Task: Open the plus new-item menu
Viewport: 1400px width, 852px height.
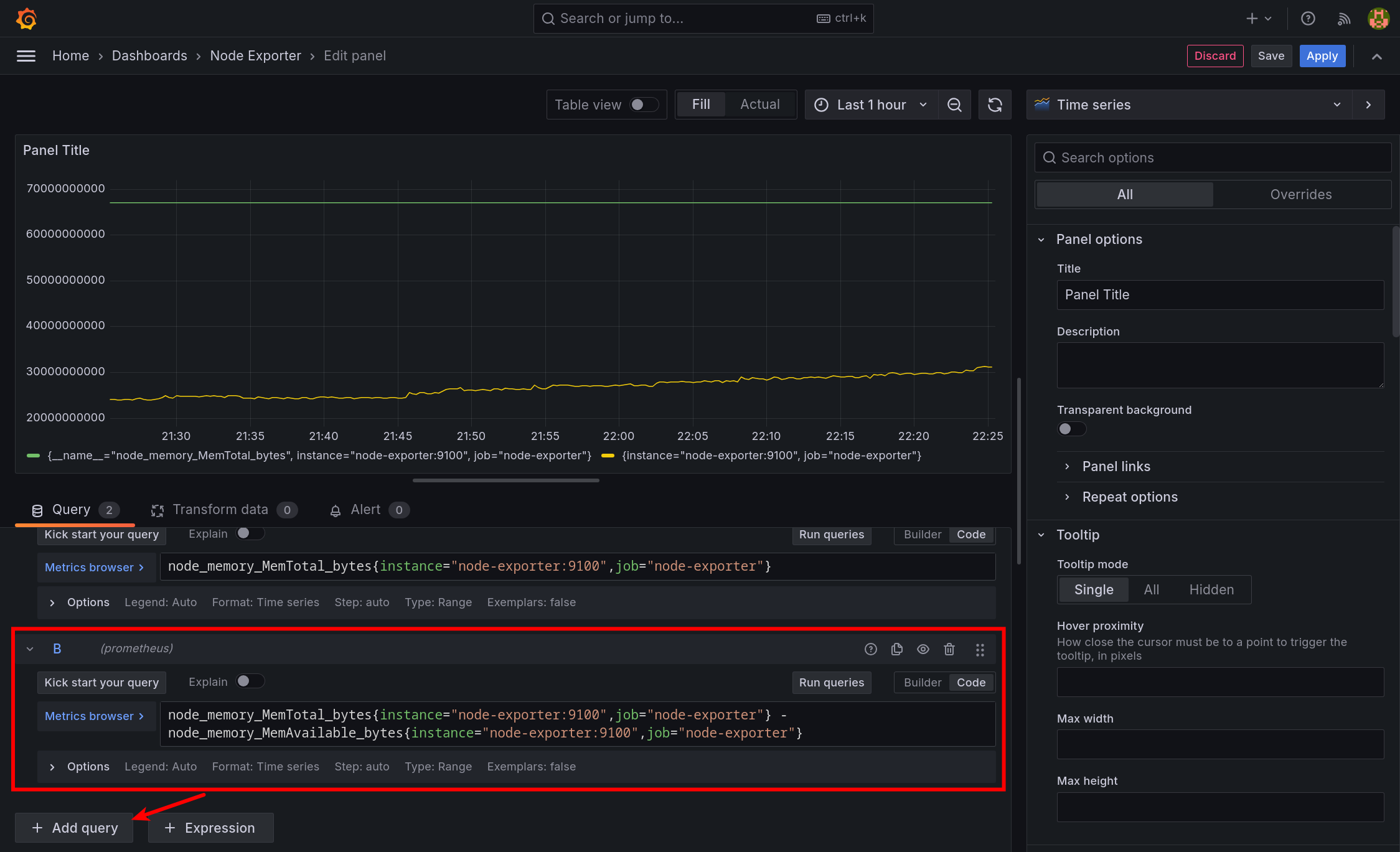Action: [x=1259, y=19]
